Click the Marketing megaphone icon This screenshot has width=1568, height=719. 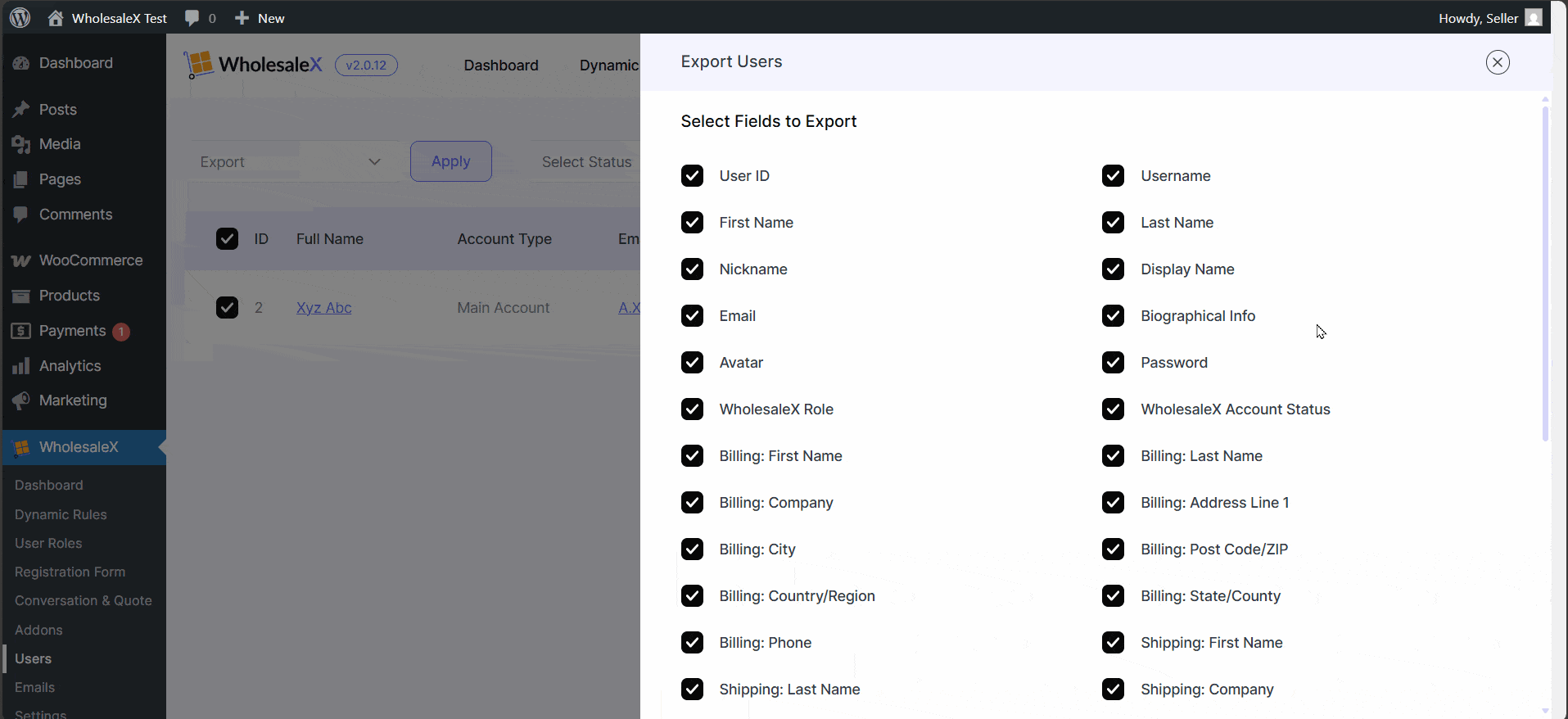click(x=21, y=400)
